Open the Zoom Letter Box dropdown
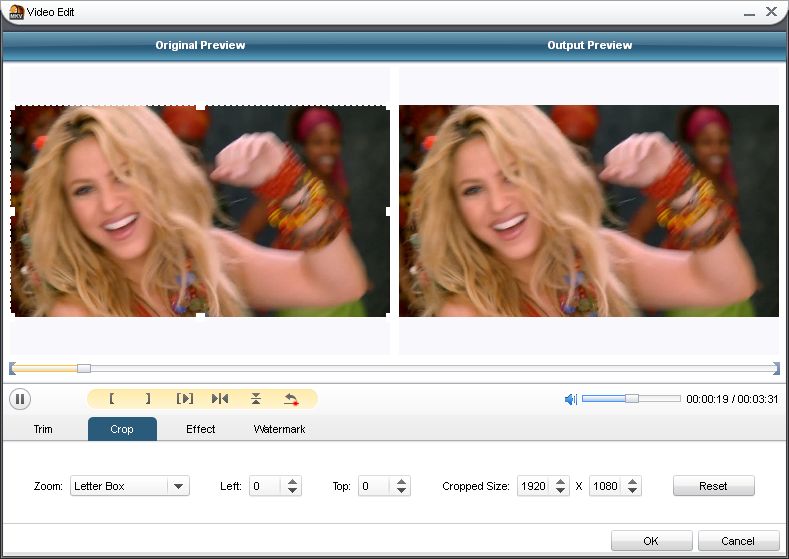Screen dimensions: 789x559 coord(130,486)
